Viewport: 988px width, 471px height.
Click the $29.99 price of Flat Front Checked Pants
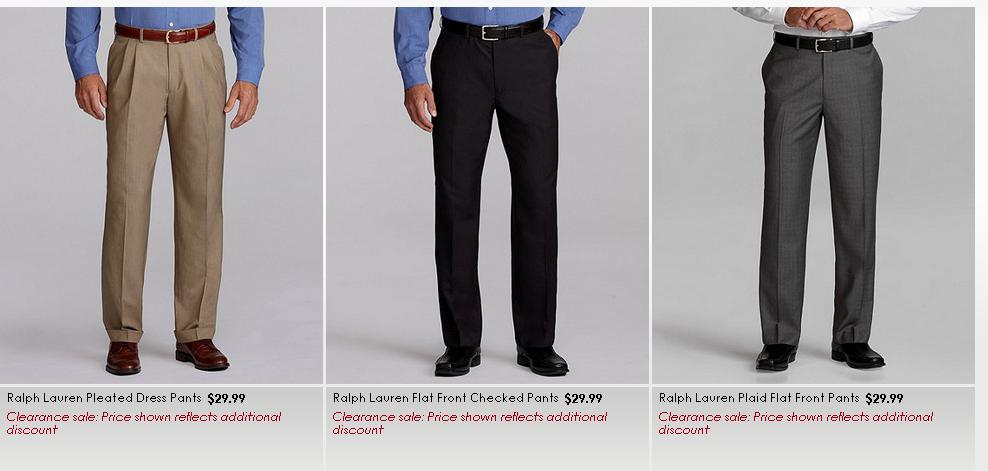(x=583, y=398)
